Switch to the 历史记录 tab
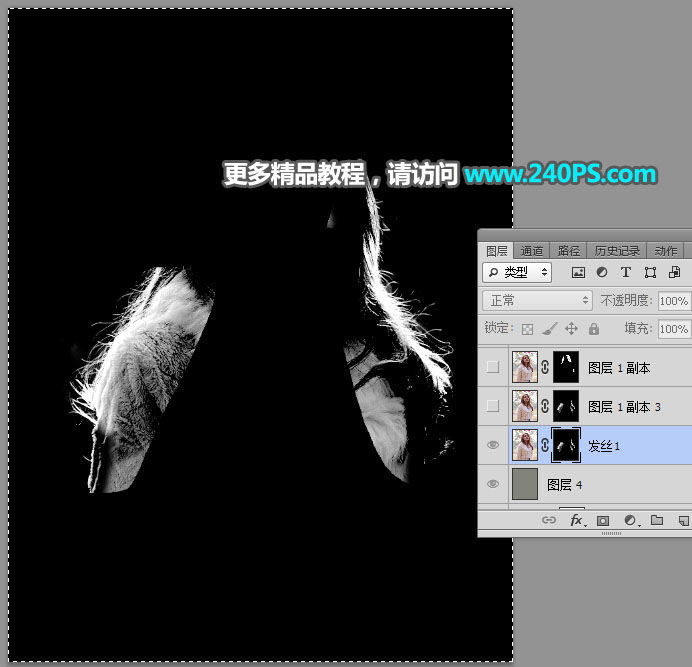 (617, 251)
